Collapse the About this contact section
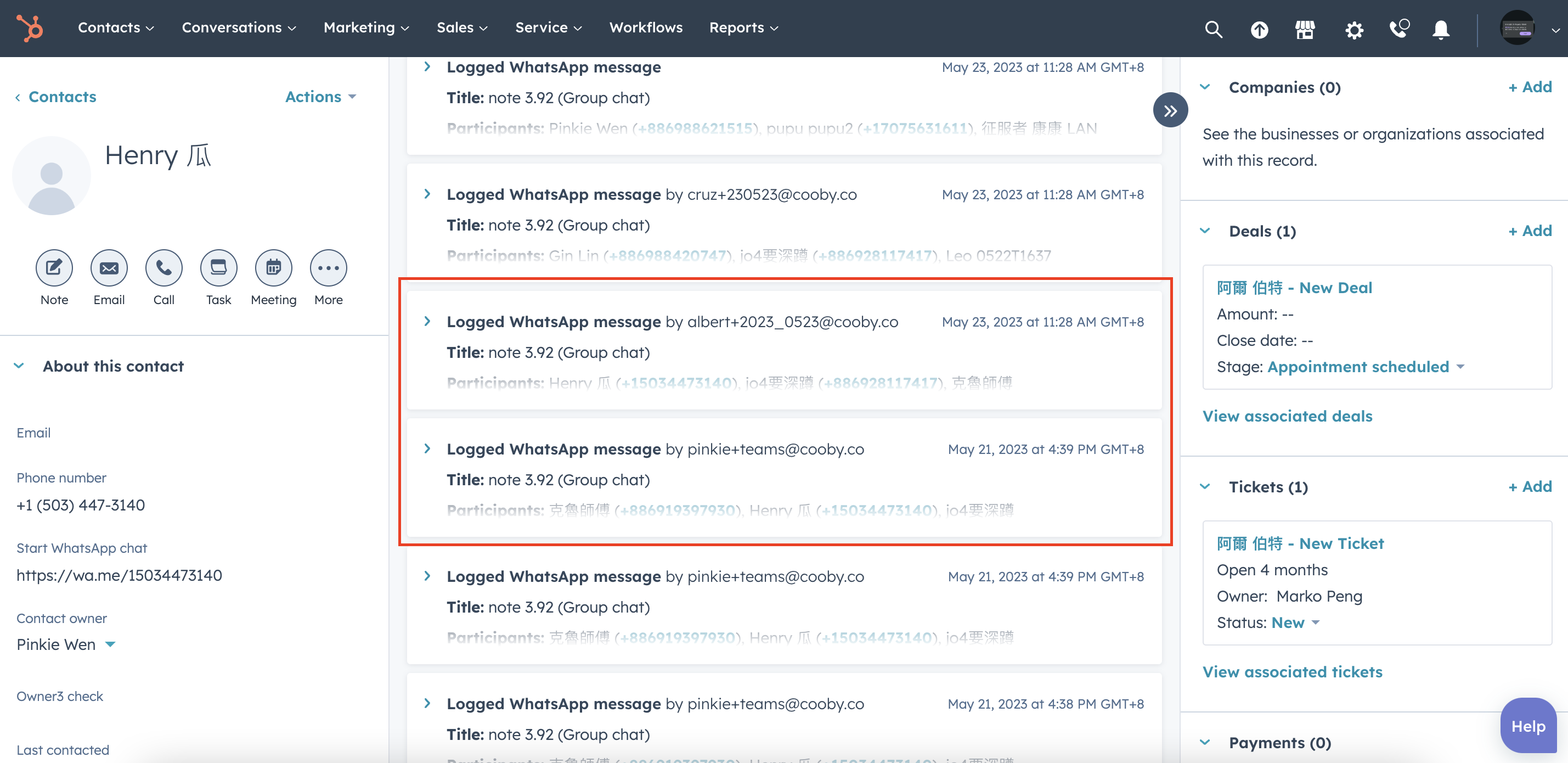Viewport: 1568px width, 763px height. pos(19,366)
